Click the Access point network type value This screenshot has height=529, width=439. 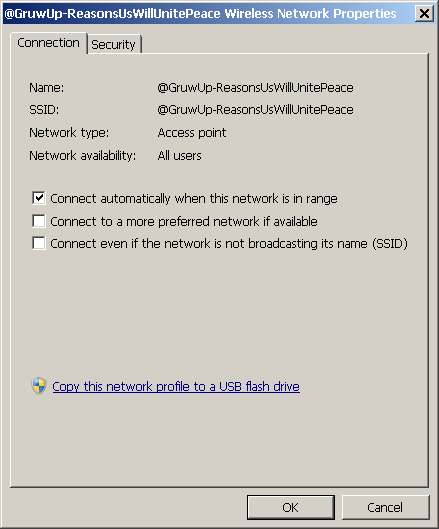pos(192,133)
